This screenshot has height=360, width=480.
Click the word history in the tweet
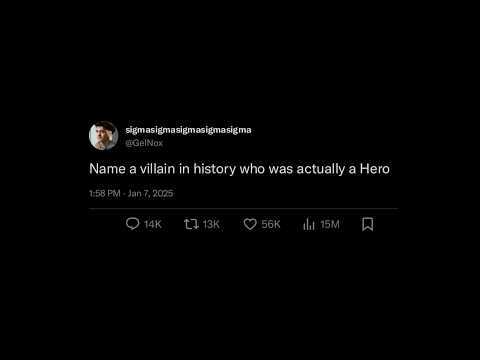(215, 169)
